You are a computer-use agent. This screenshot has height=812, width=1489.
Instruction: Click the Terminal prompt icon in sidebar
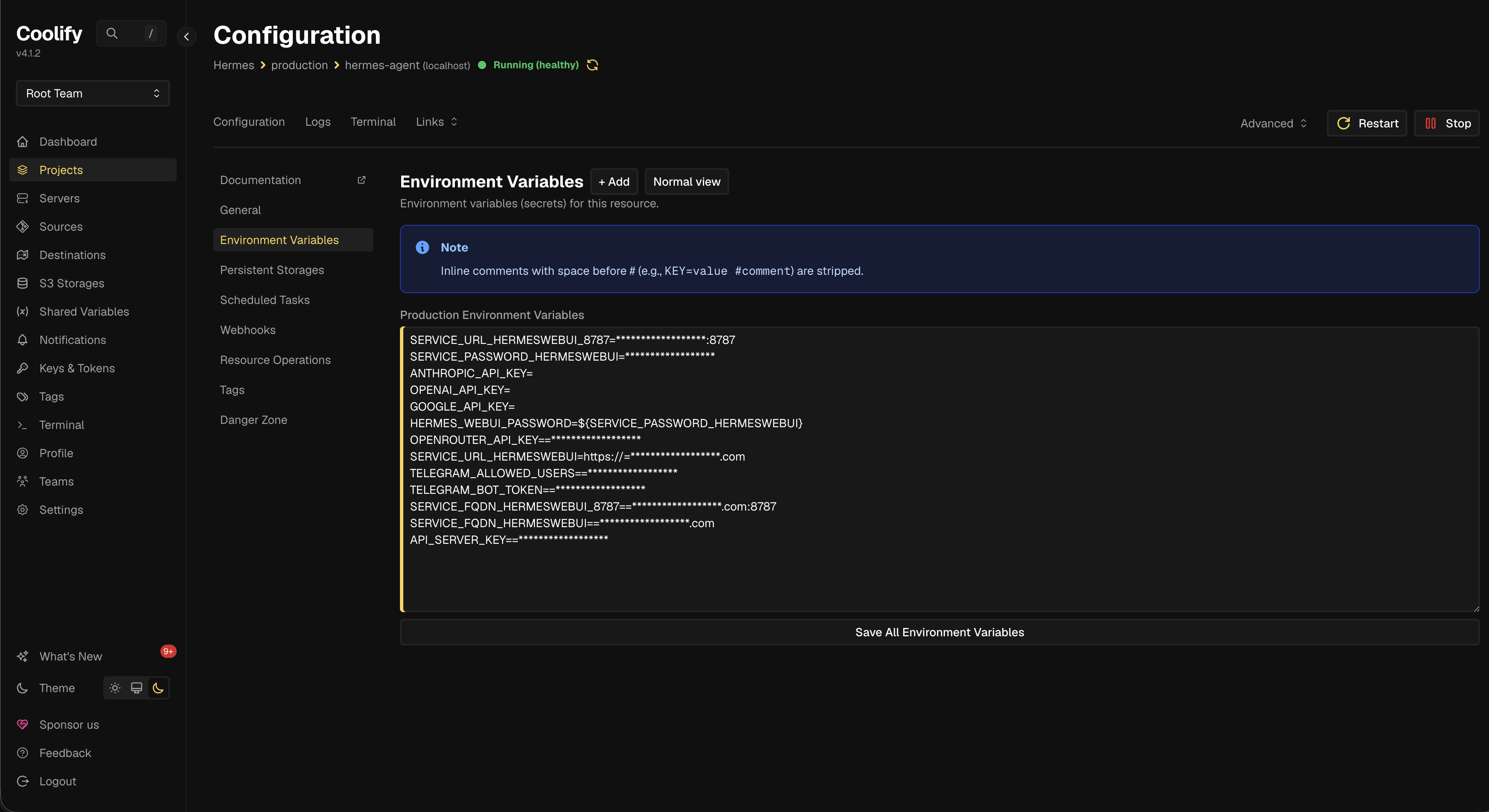[22, 425]
